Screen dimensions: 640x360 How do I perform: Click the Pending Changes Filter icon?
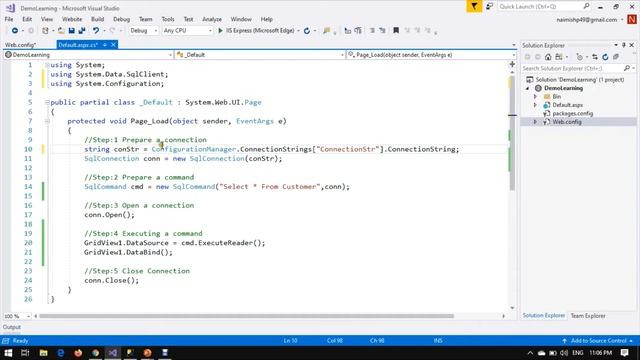point(580,57)
